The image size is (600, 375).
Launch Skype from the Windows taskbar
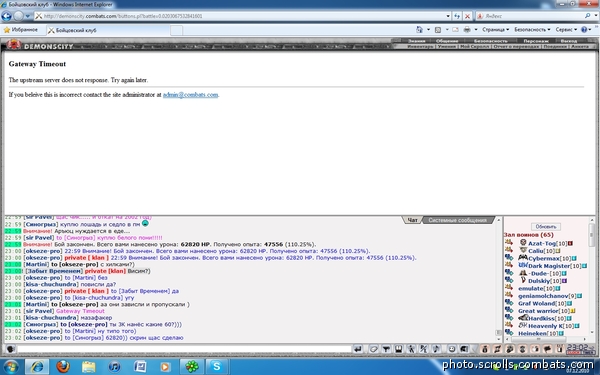tap(217, 367)
